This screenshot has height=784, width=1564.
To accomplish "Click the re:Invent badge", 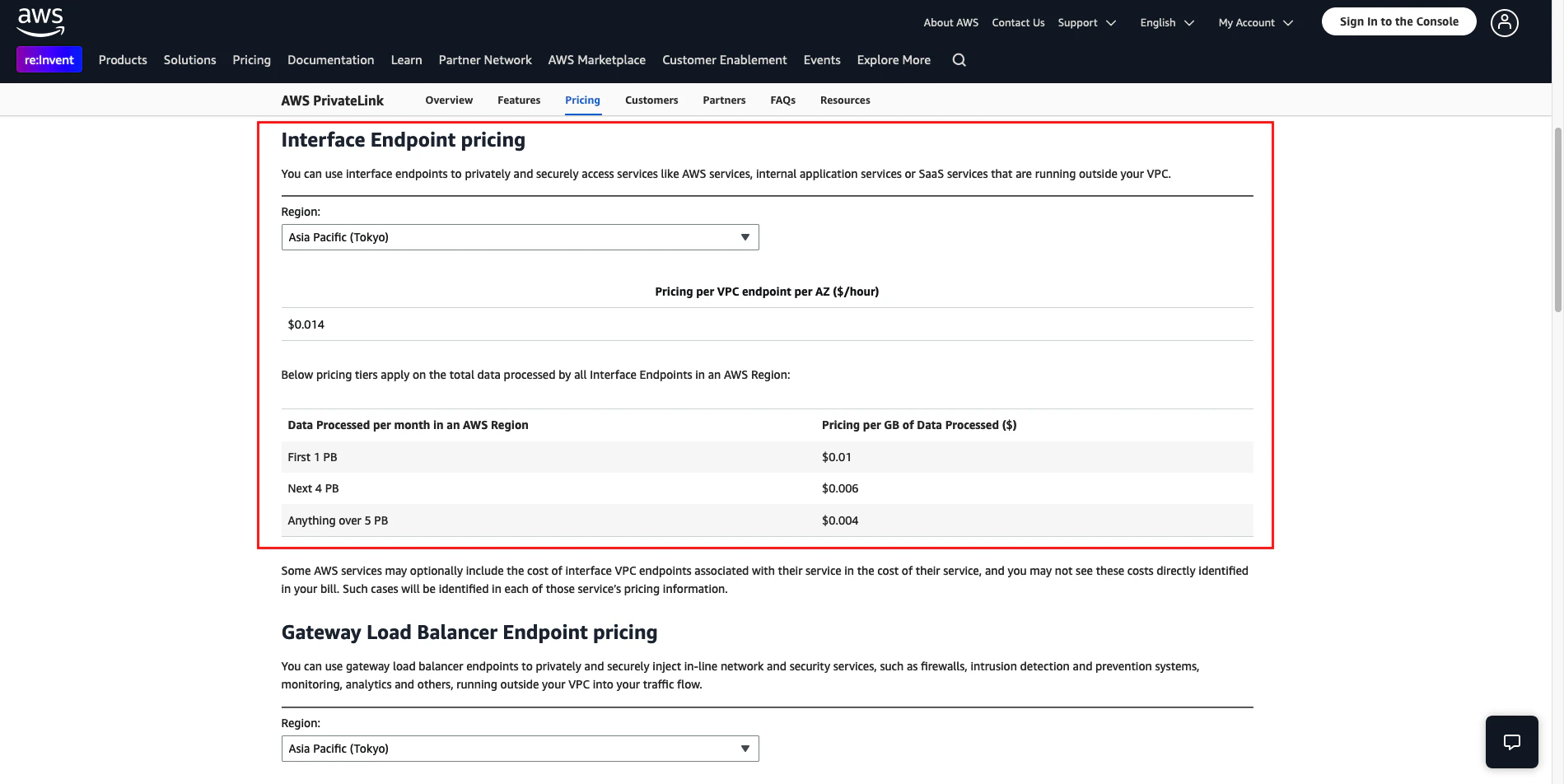I will [49, 60].
